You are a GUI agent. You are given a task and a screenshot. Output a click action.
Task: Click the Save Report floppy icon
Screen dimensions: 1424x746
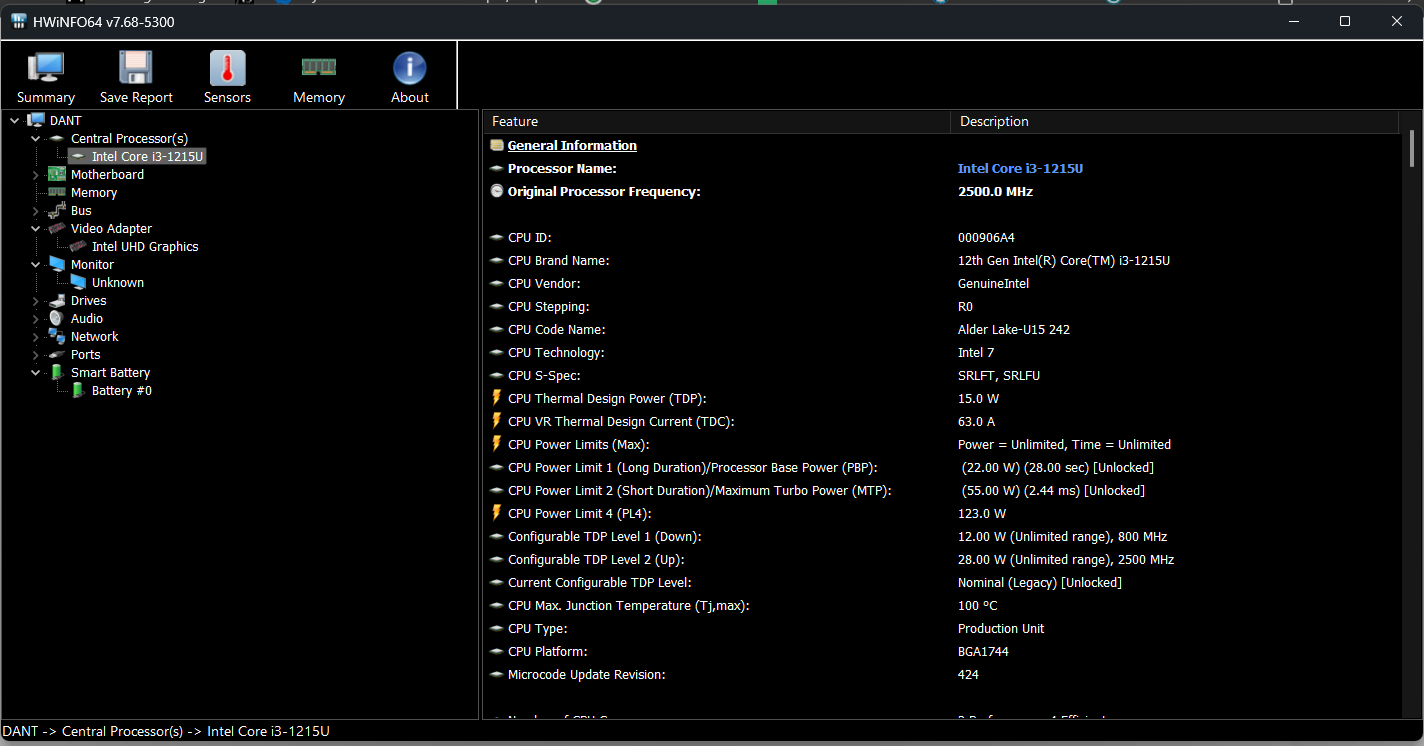click(x=136, y=69)
